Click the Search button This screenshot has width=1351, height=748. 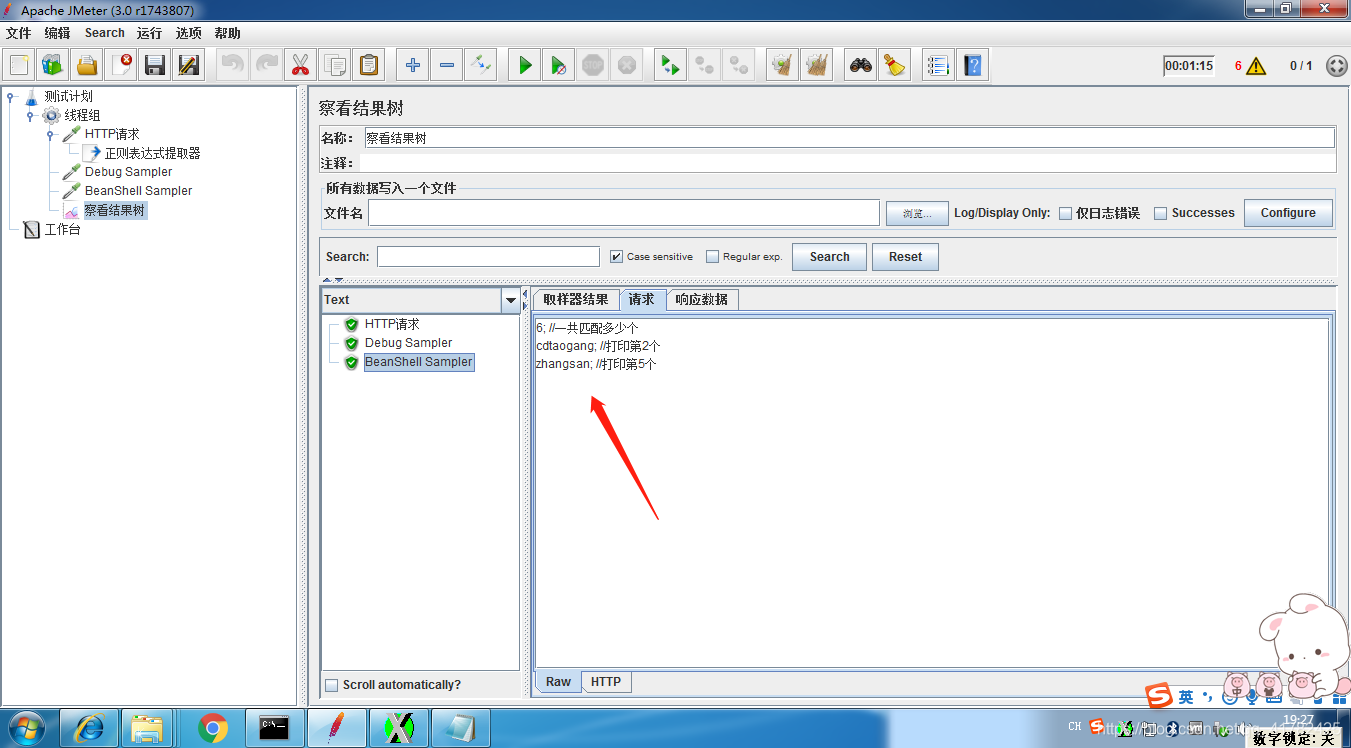[829, 257]
